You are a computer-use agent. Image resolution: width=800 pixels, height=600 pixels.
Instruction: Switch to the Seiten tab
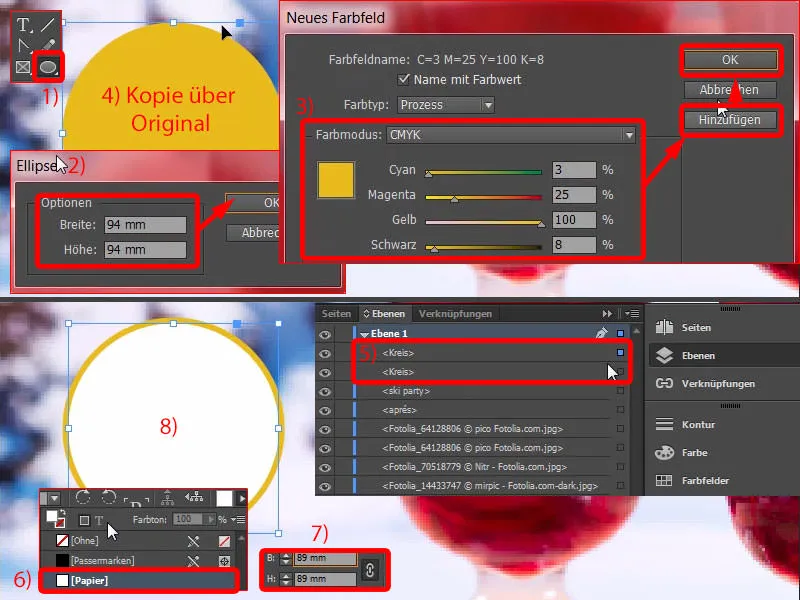336,314
